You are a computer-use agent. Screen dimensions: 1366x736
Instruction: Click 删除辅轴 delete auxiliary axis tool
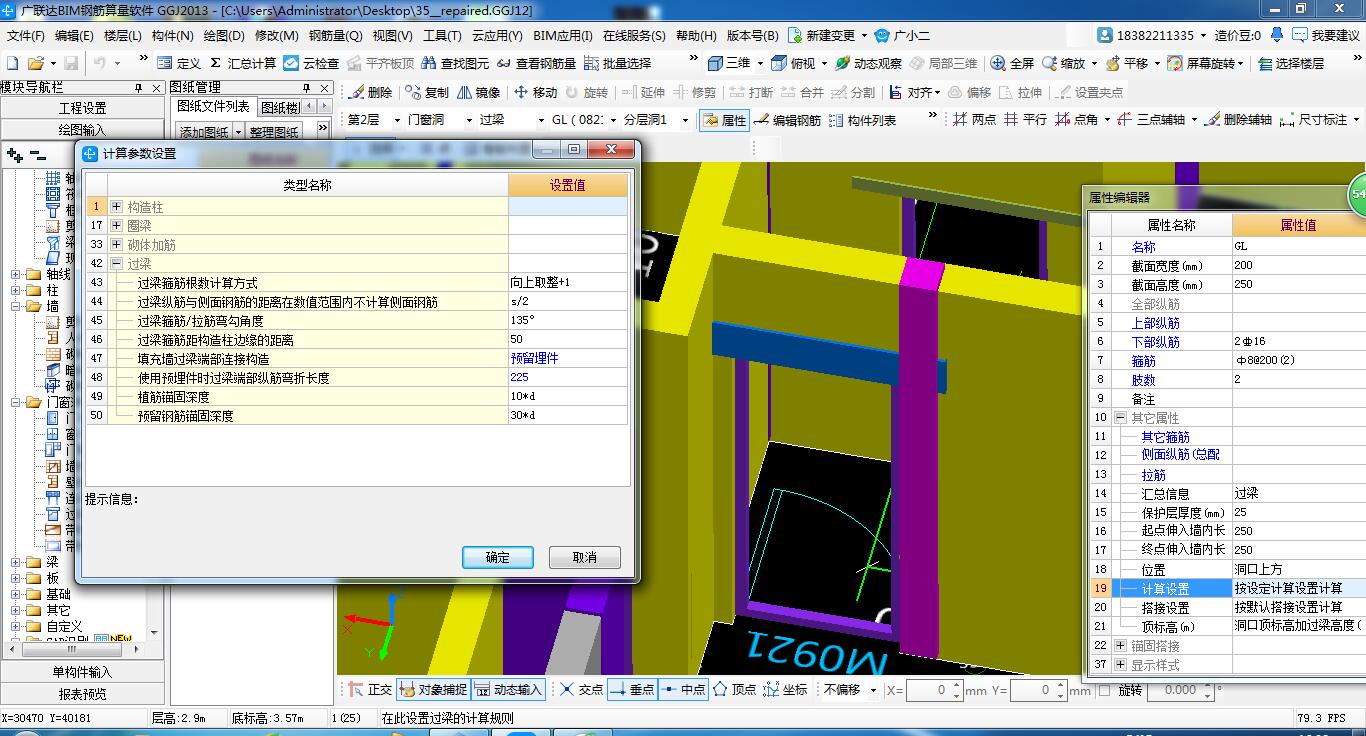click(1239, 119)
